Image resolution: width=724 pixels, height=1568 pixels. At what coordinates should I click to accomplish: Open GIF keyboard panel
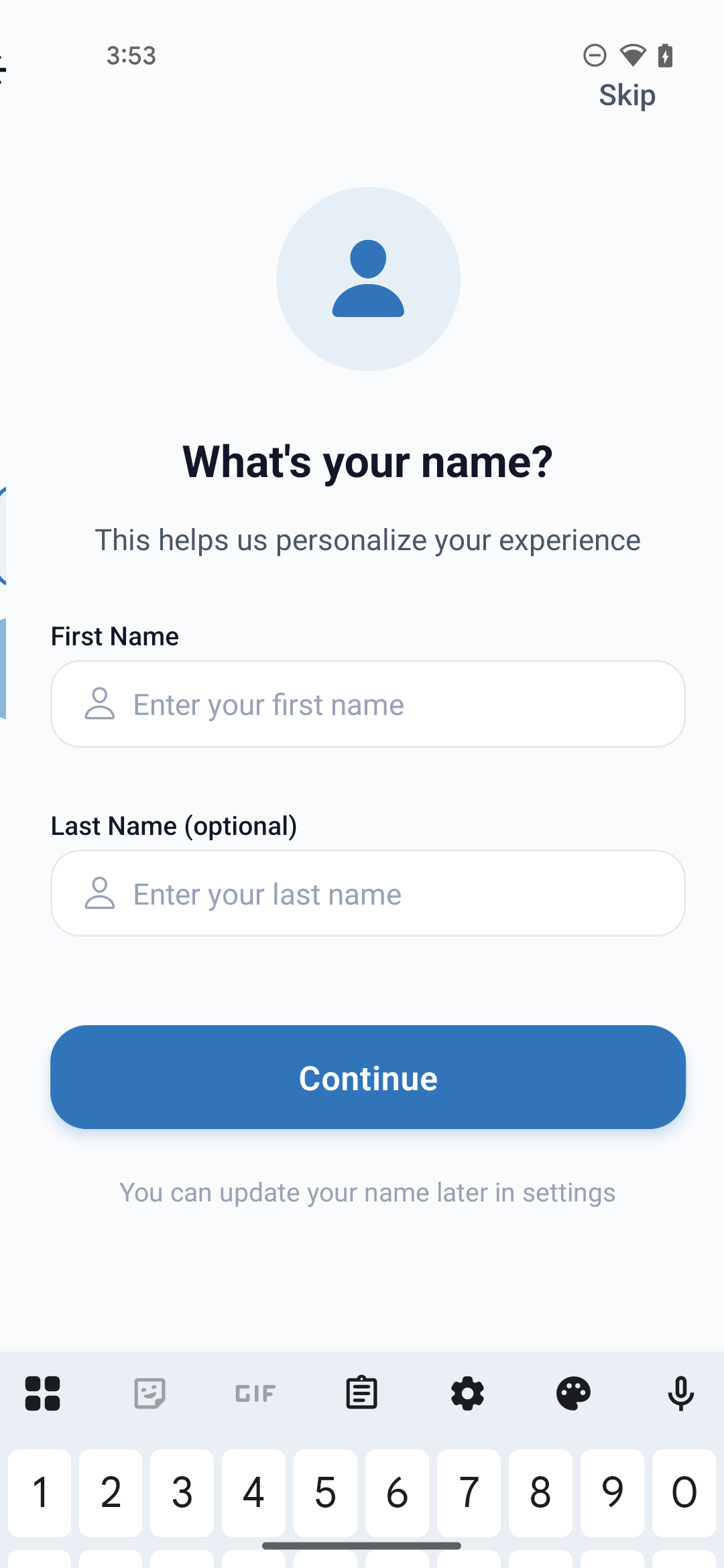tap(255, 1394)
